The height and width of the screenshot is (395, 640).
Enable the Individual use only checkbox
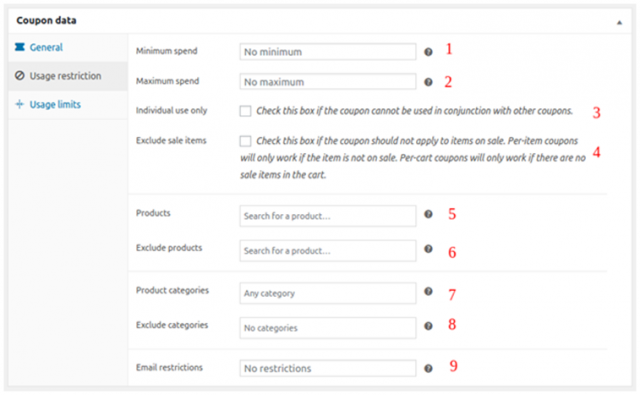[245, 111]
